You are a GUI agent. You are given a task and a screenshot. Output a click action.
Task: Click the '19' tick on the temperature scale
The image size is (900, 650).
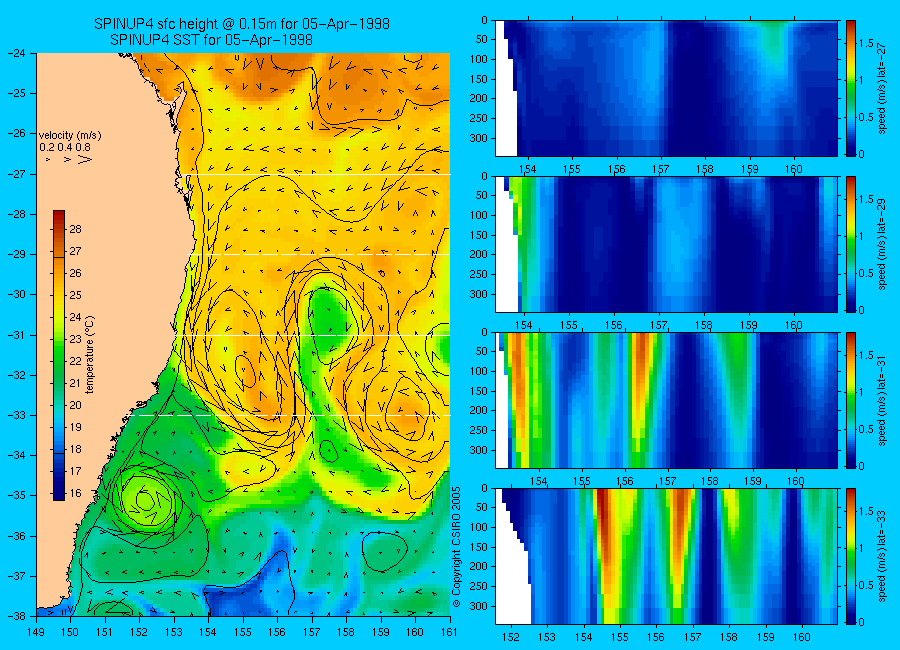75,427
